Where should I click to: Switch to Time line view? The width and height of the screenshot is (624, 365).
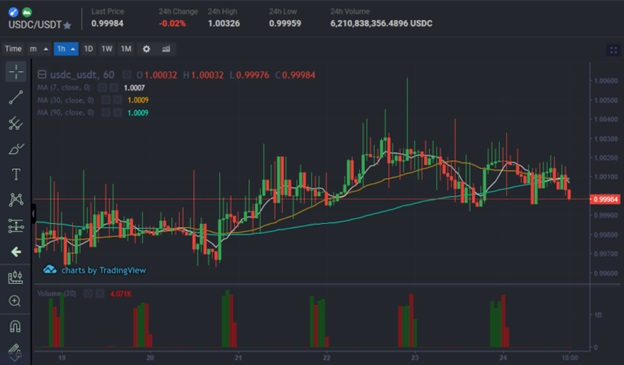point(13,49)
